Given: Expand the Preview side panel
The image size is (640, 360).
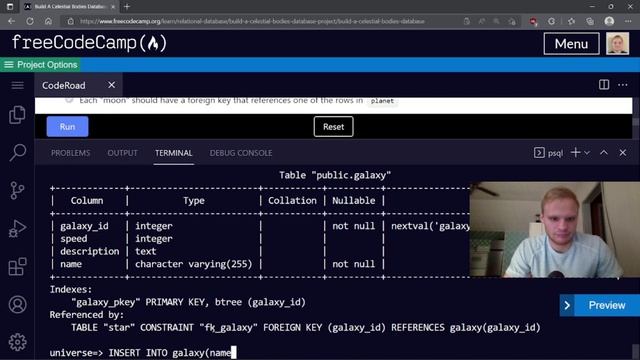Looking at the screenshot, I should coord(600,305).
